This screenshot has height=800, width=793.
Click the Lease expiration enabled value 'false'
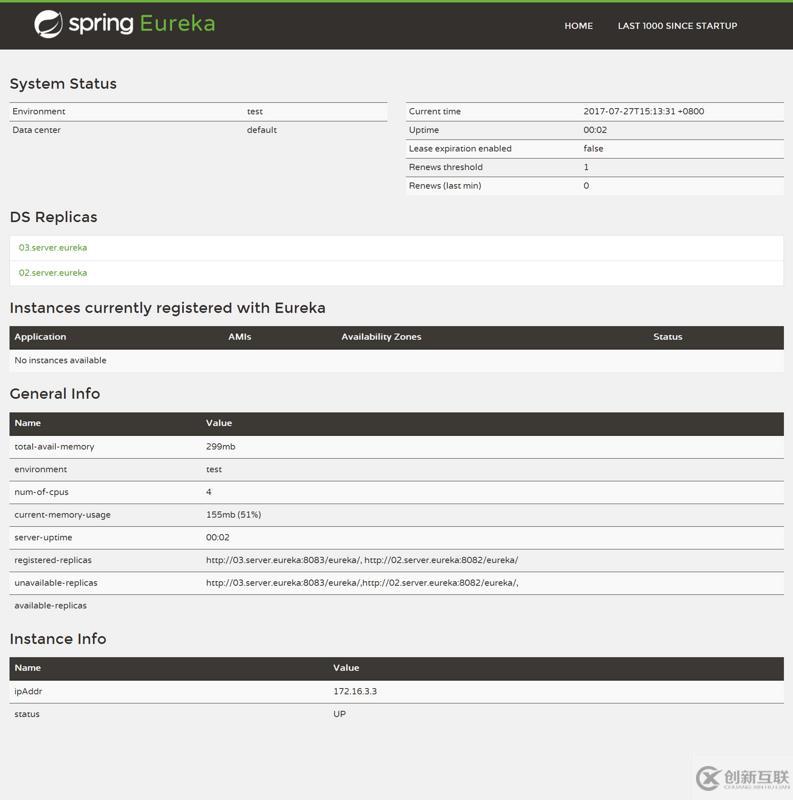pos(593,148)
